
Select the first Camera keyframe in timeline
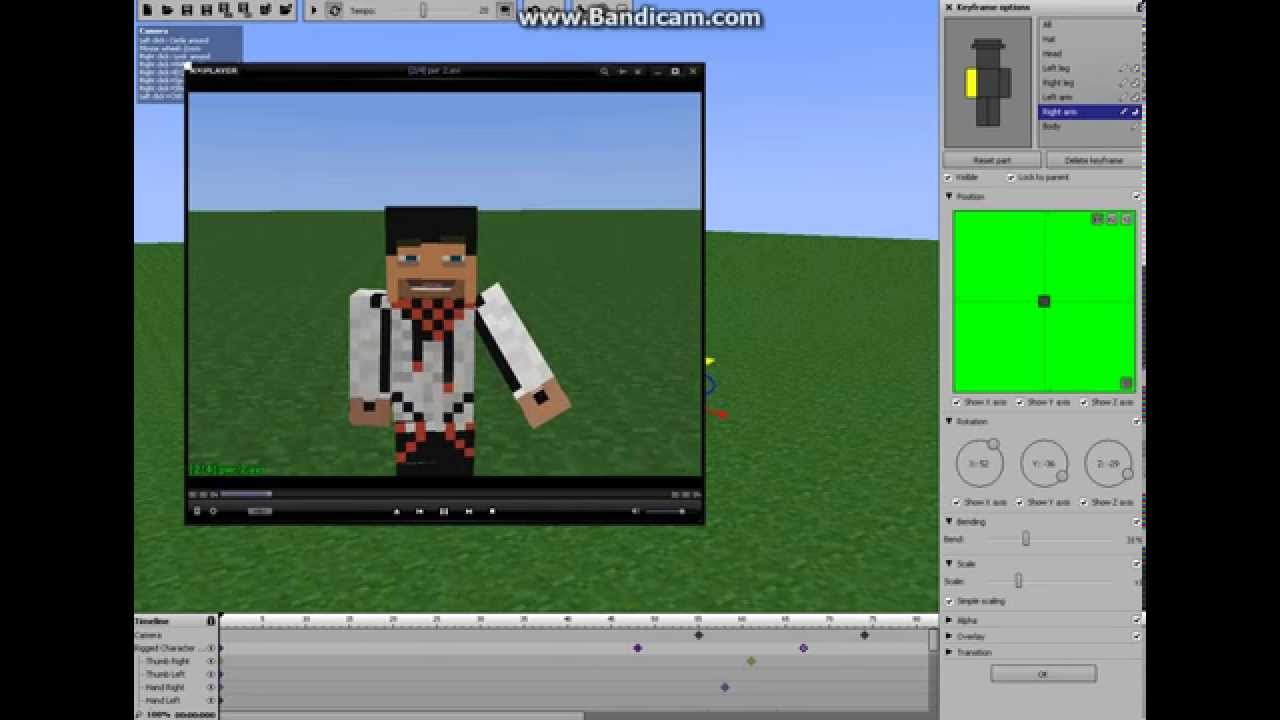(x=699, y=635)
